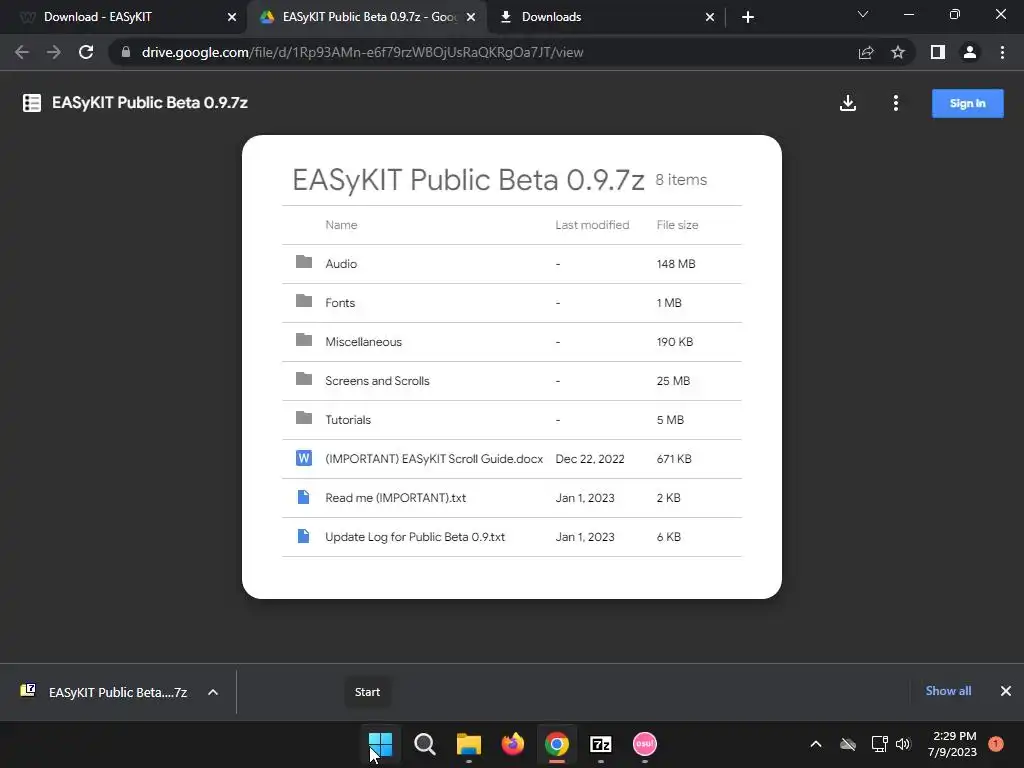Select Screens and Scrolls name
This screenshot has width=1024, height=768.
click(x=377, y=381)
